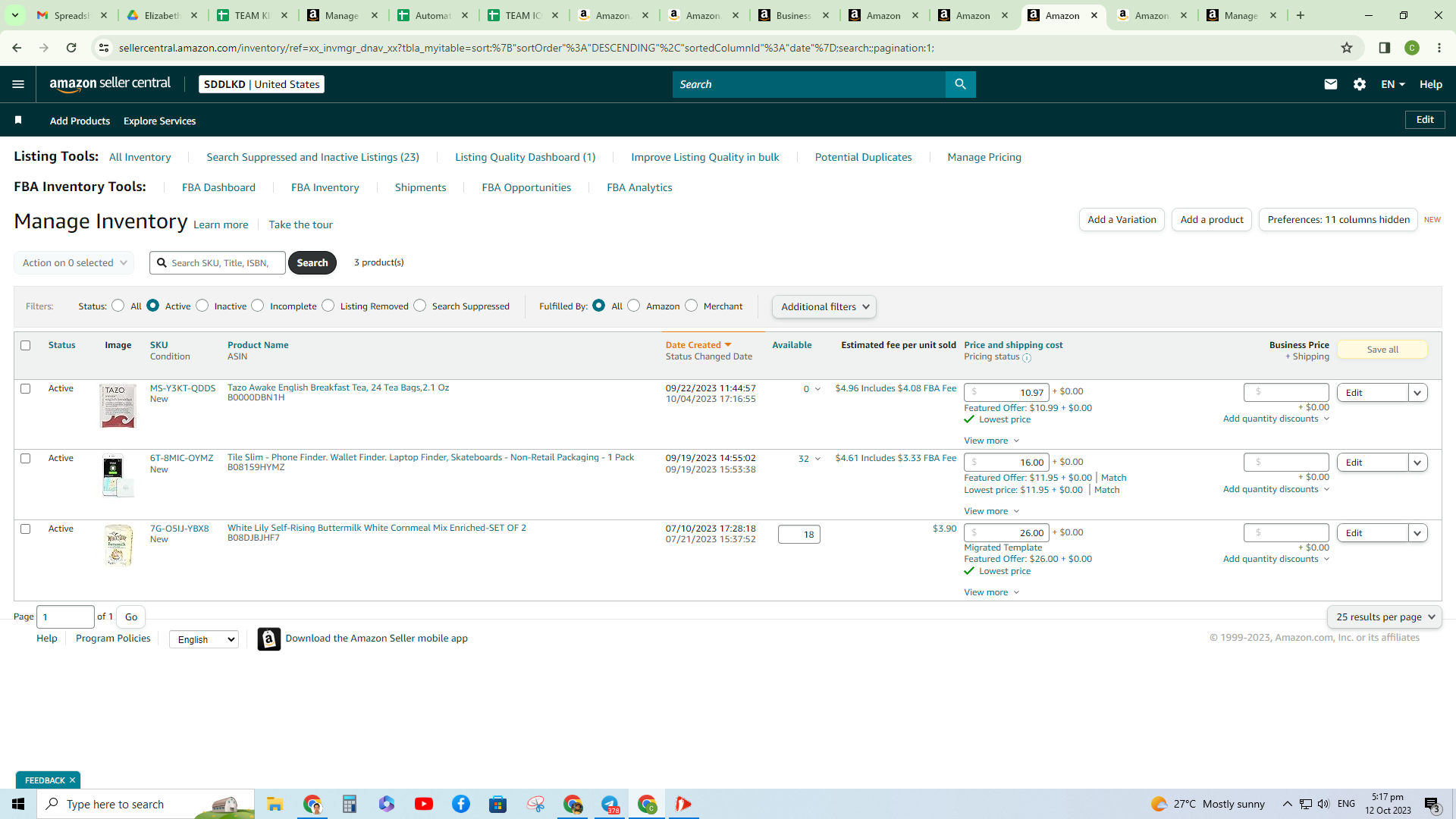The width and height of the screenshot is (1456, 819).
Task: Click the Pricing status info icon
Action: point(1027,358)
